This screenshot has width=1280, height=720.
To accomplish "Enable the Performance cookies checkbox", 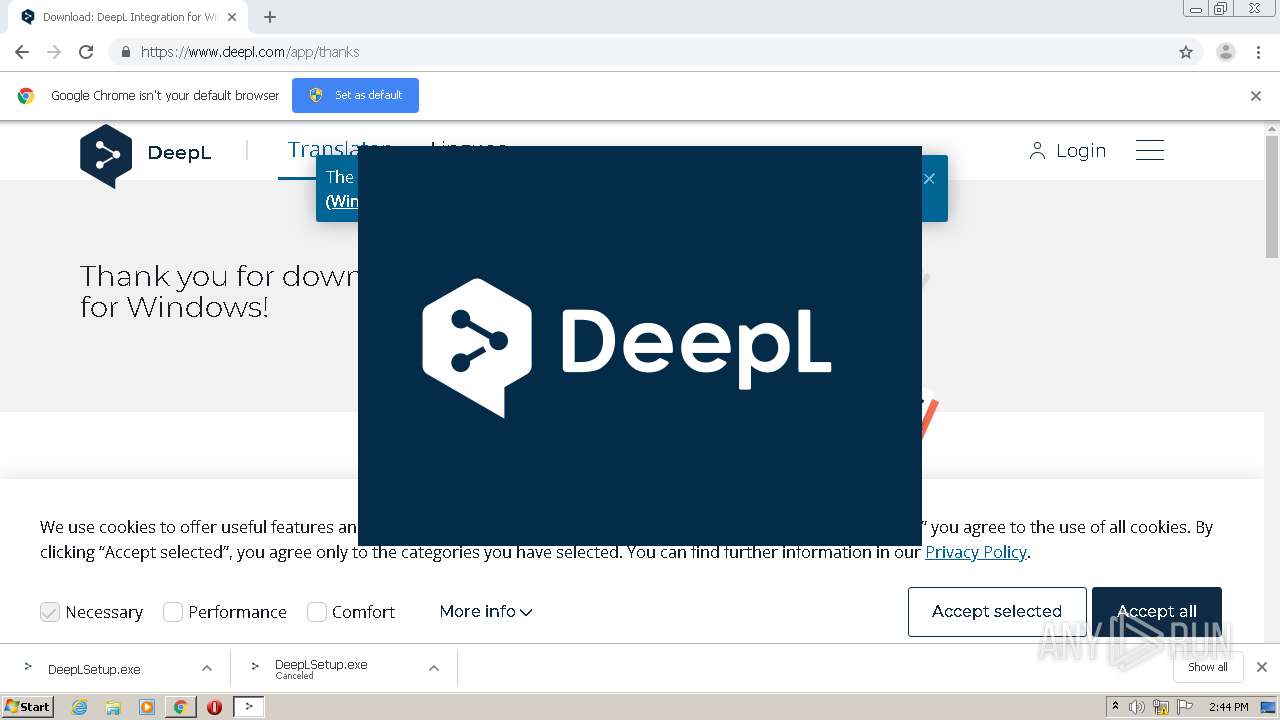I will [173, 612].
